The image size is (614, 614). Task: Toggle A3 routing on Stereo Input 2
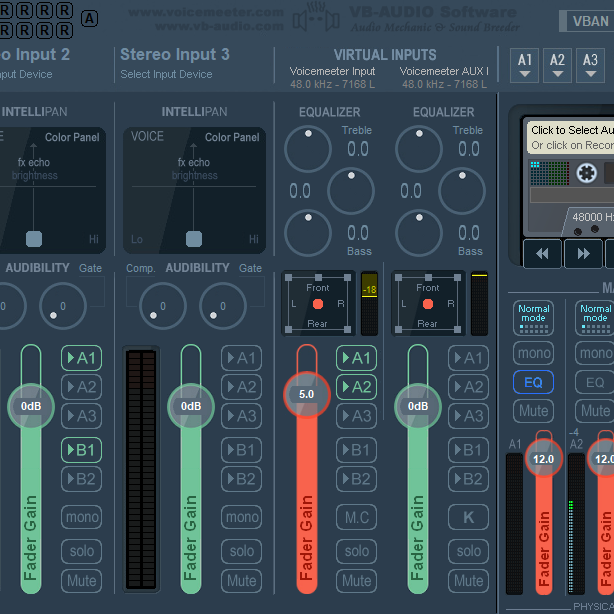81,416
